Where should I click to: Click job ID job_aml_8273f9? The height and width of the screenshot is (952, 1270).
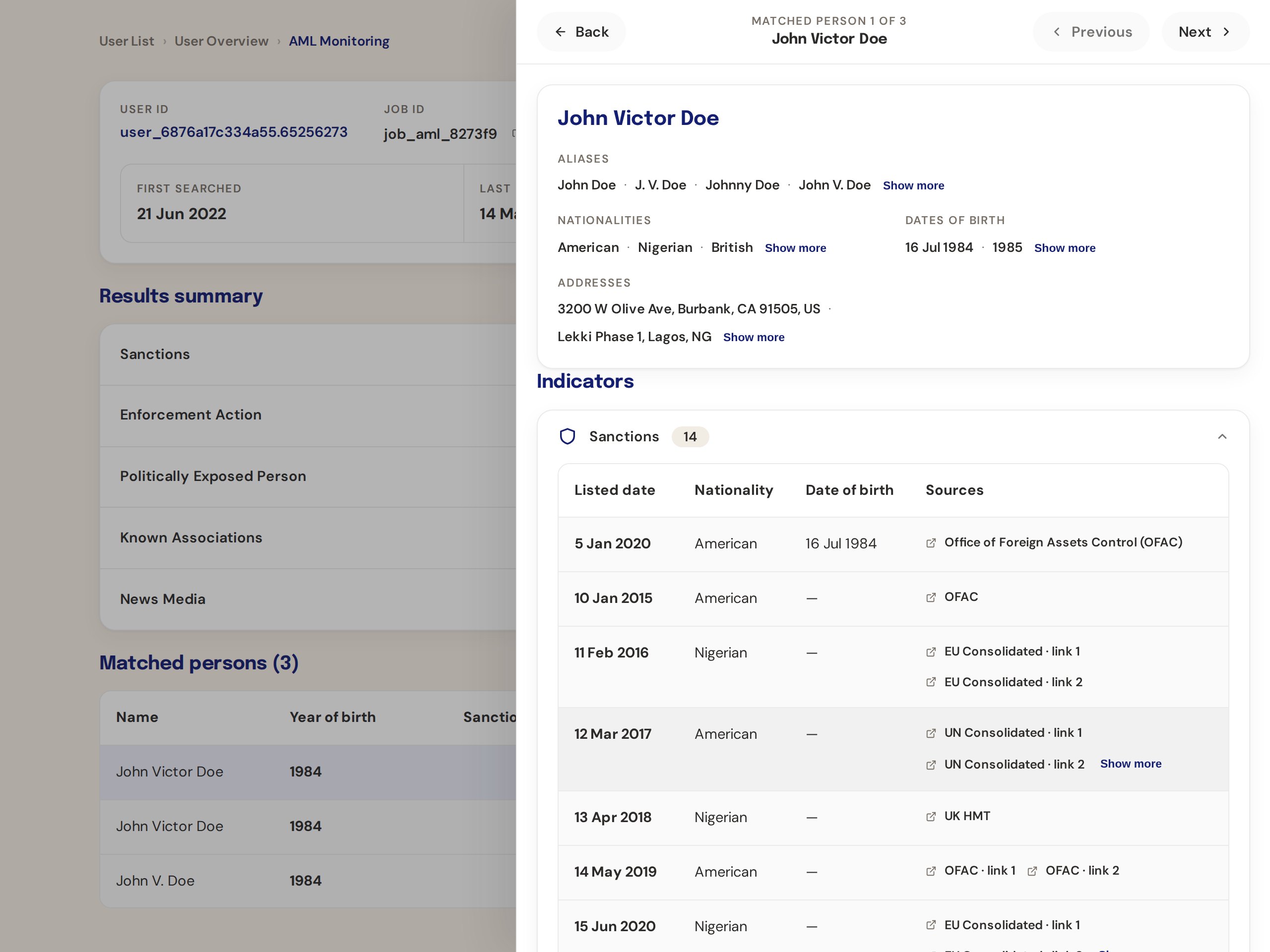point(440,134)
